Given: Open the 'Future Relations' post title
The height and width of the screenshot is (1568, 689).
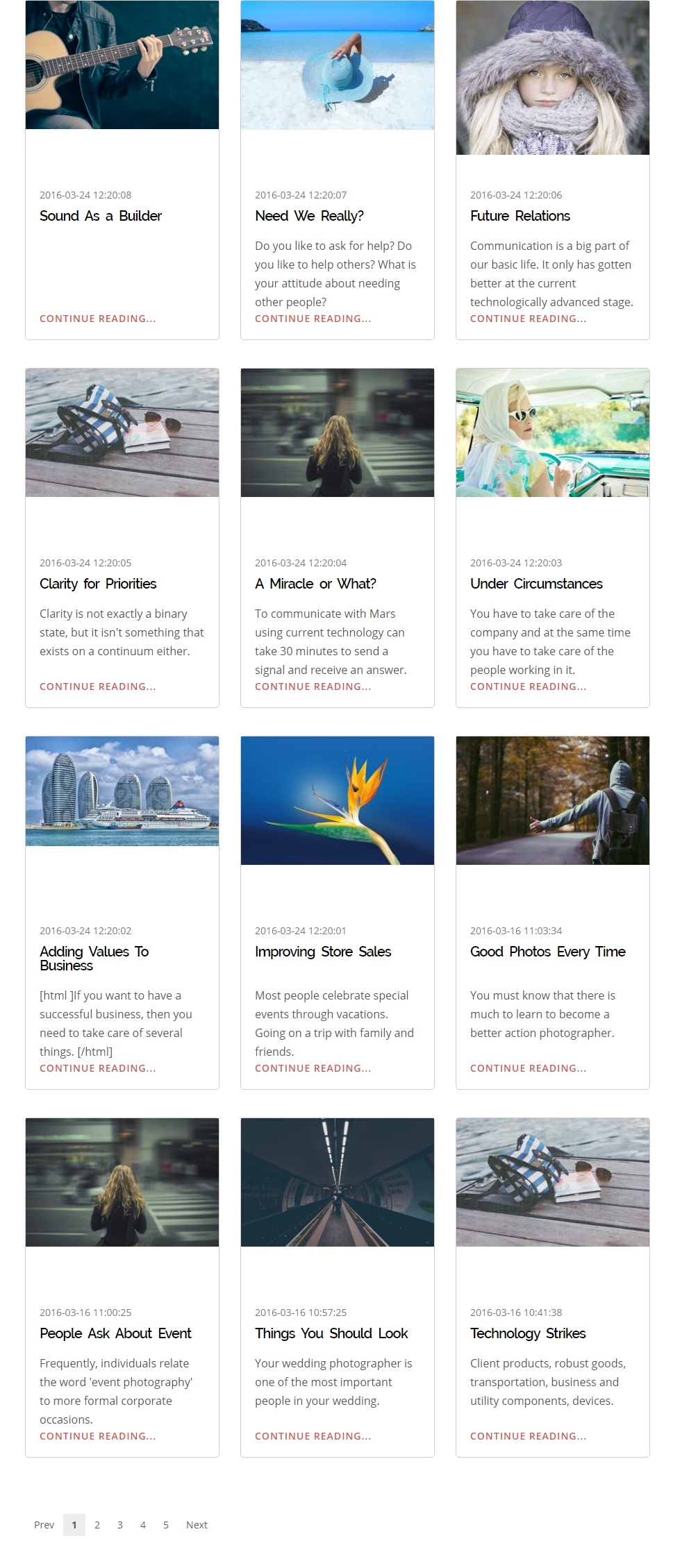Looking at the screenshot, I should [x=520, y=216].
